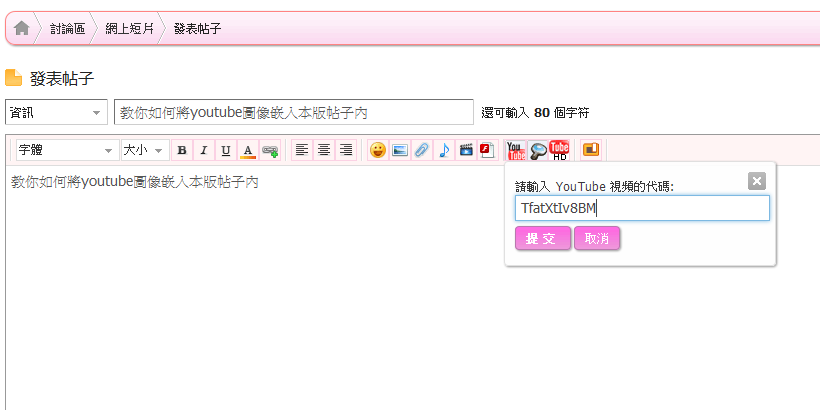The image size is (820, 410).
Task: Close the YouTube code popup
Action: coord(757,181)
